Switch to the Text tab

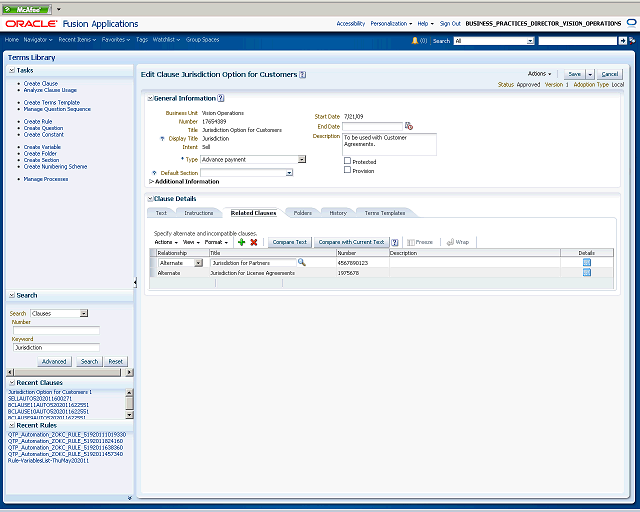pyautogui.click(x=161, y=213)
